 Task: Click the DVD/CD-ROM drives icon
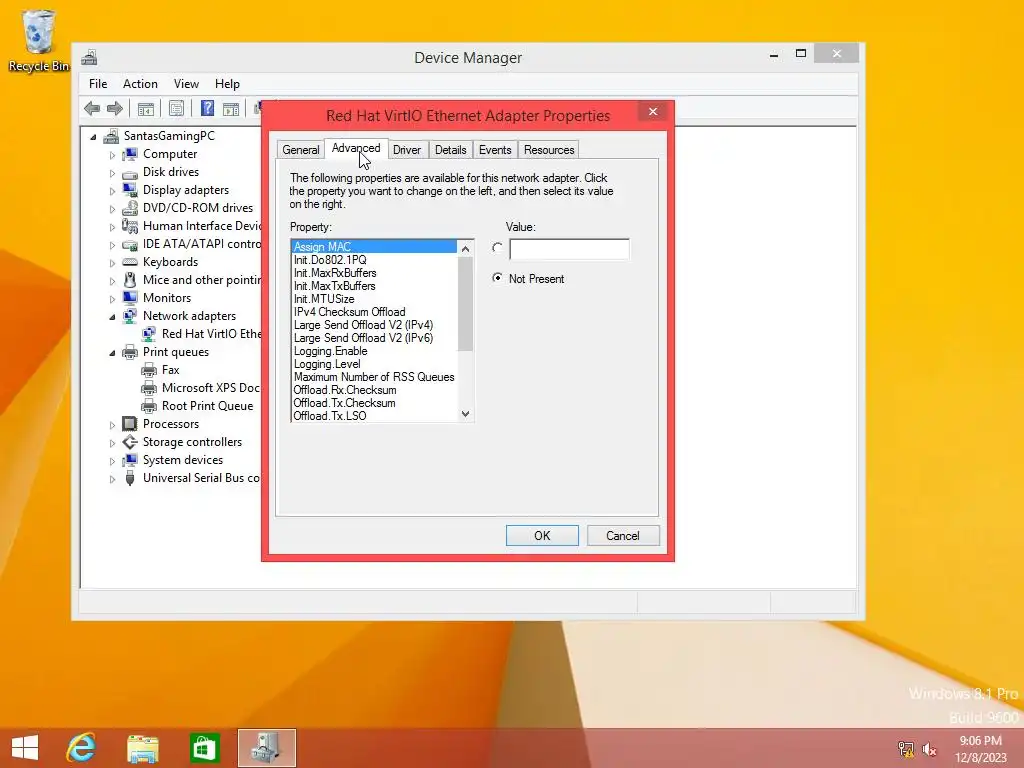[130, 208]
